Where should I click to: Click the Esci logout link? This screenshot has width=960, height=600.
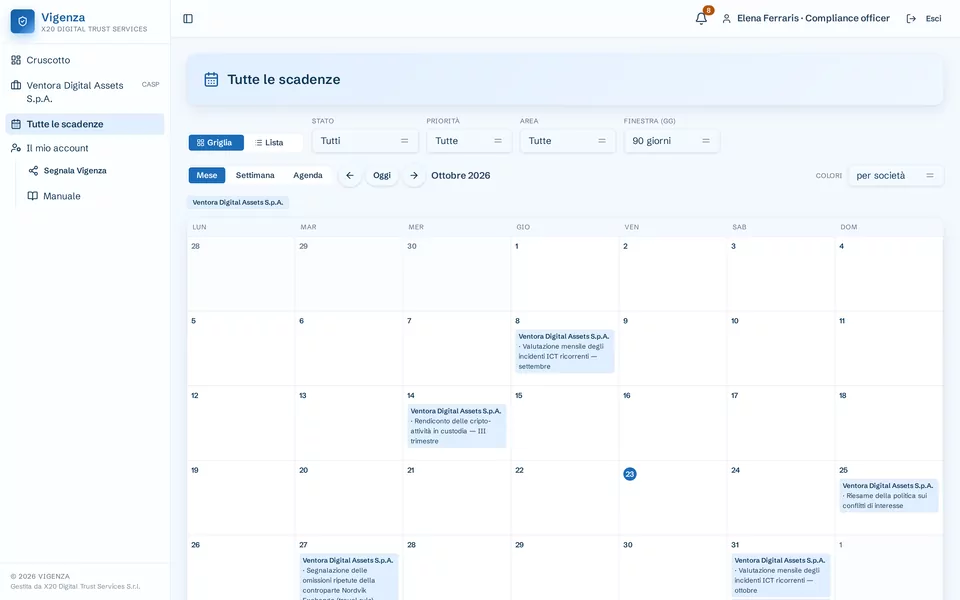click(933, 18)
